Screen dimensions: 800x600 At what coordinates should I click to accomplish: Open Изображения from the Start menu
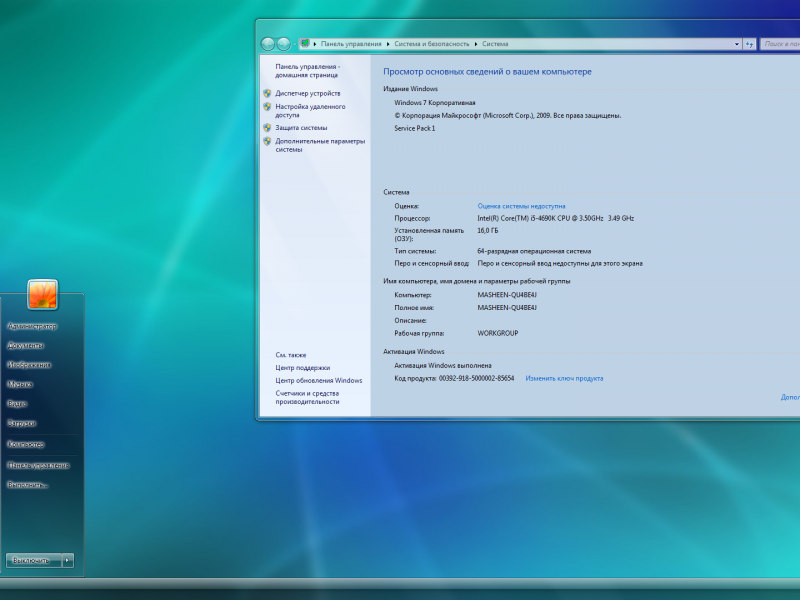click(x=29, y=365)
